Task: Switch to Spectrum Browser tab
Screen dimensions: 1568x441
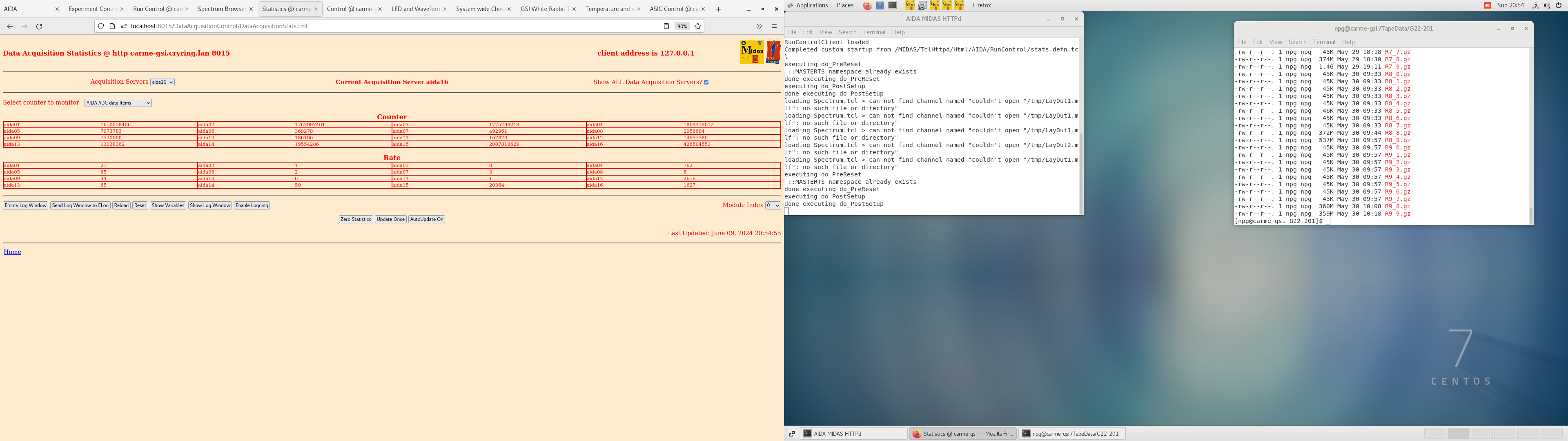Action: (x=221, y=9)
